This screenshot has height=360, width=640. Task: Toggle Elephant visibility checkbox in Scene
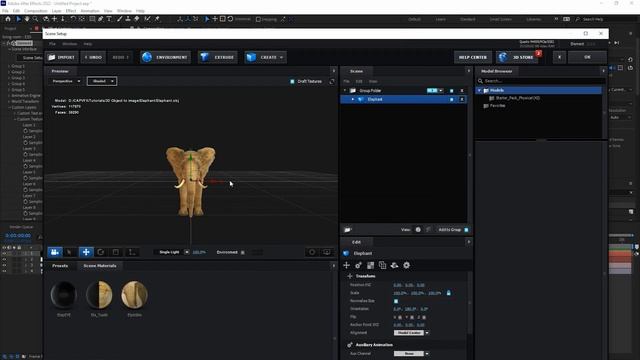click(451, 99)
